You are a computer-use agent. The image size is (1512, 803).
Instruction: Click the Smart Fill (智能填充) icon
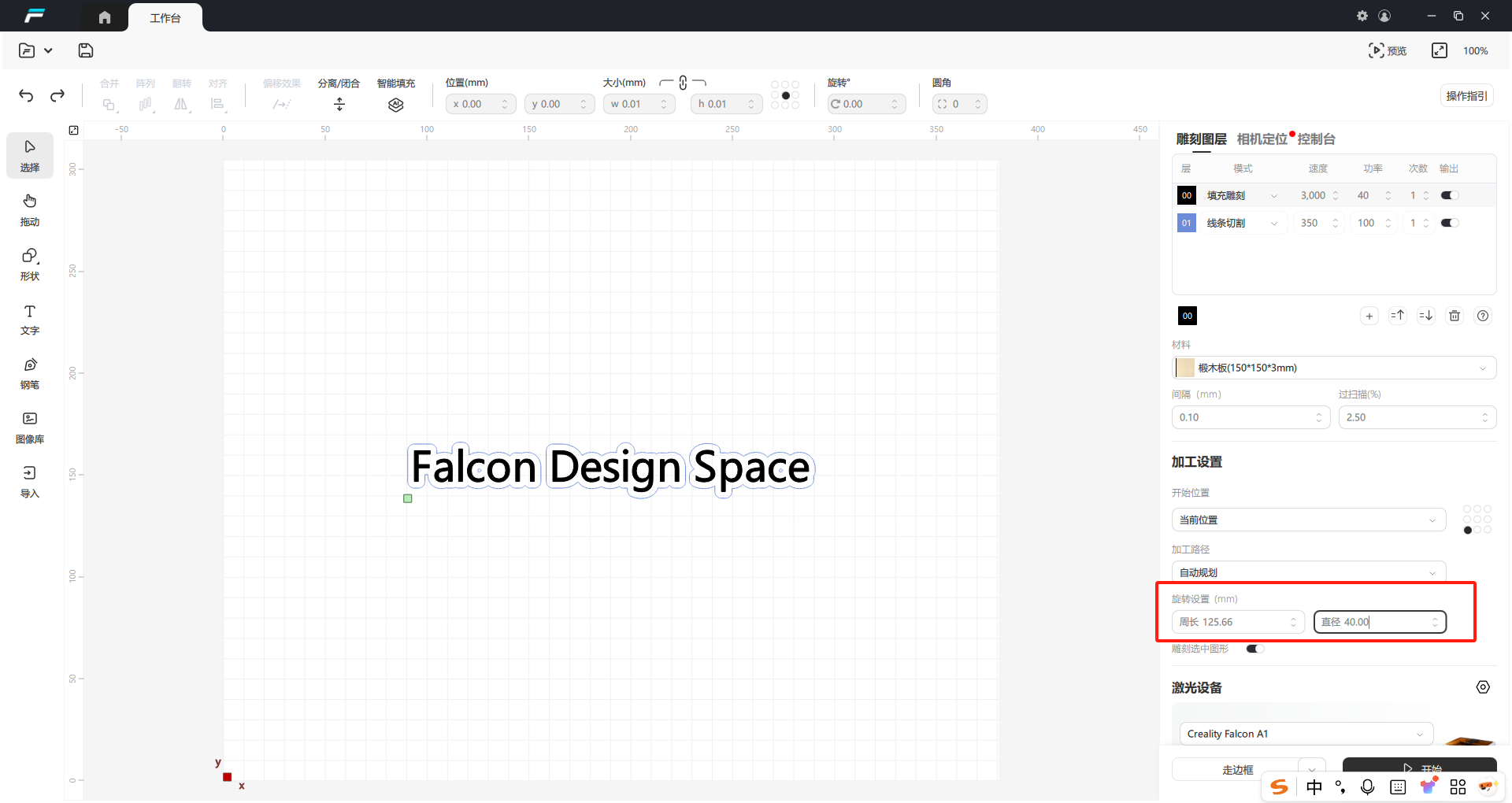tap(395, 104)
